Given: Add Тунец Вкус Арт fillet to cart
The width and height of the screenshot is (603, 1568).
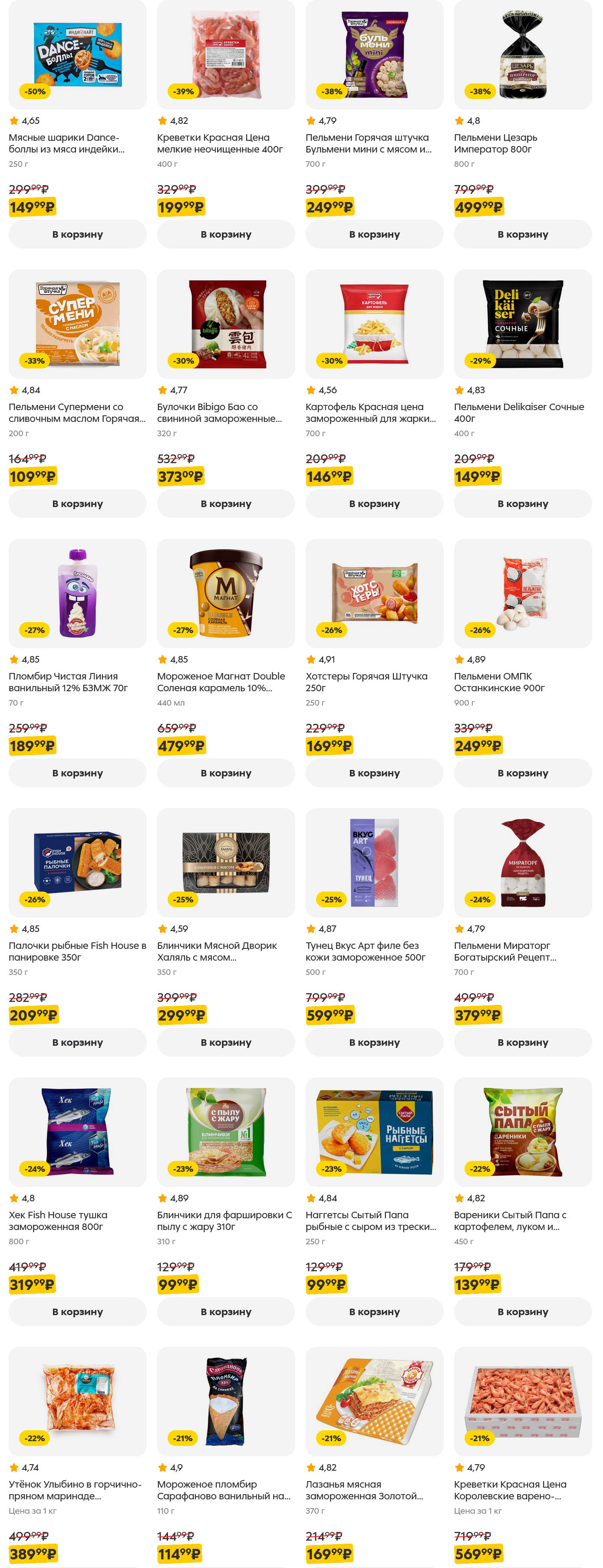Looking at the screenshot, I should pos(374,1042).
